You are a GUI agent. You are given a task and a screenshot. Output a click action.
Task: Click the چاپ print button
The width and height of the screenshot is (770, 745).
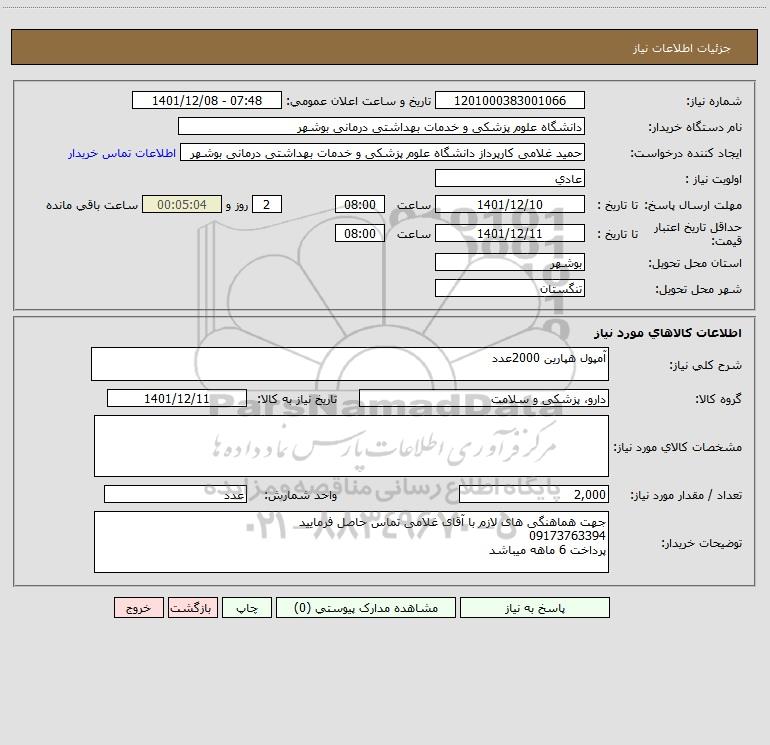pos(247,607)
